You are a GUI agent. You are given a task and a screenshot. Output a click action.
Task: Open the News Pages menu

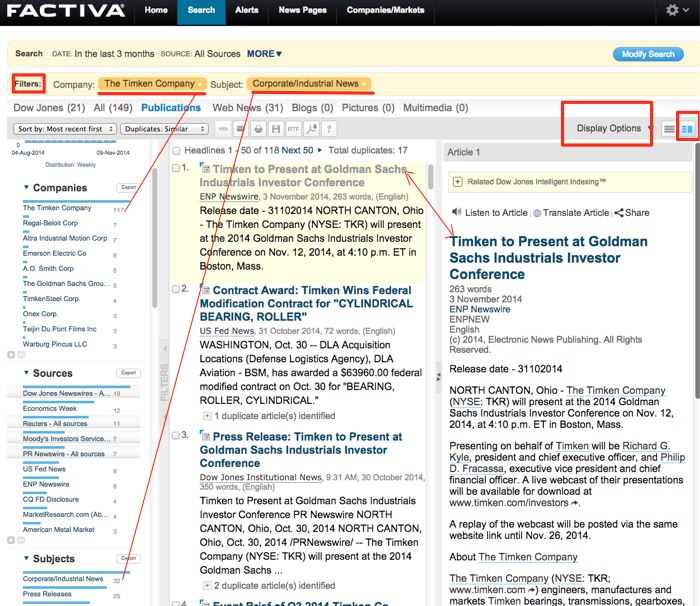(x=303, y=10)
